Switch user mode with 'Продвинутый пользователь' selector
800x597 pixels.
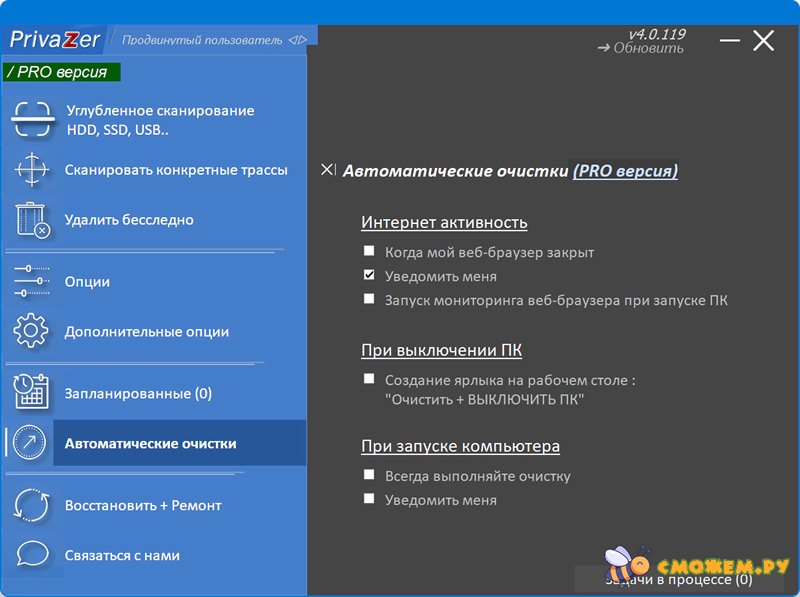(215, 40)
